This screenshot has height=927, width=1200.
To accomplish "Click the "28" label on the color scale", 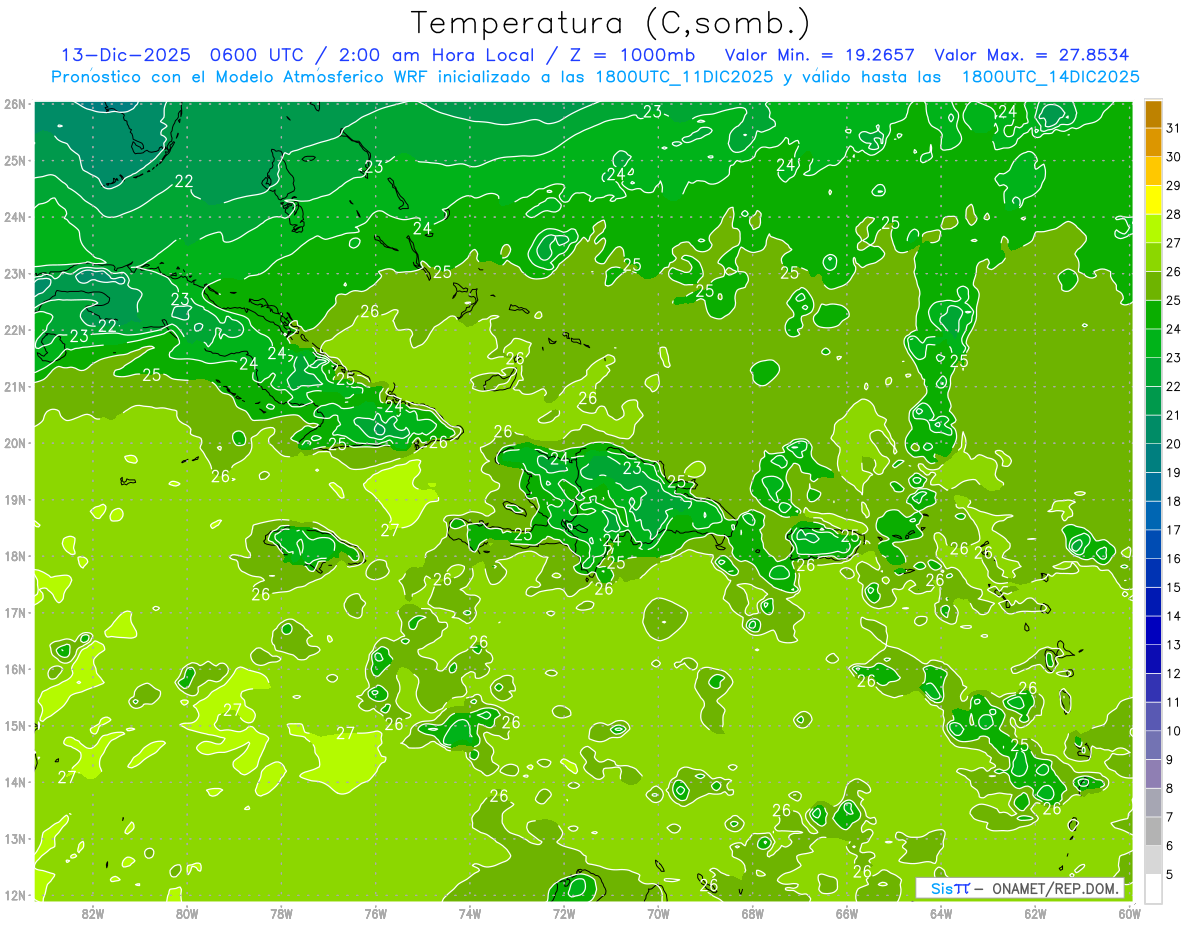I will tap(1174, 214).
